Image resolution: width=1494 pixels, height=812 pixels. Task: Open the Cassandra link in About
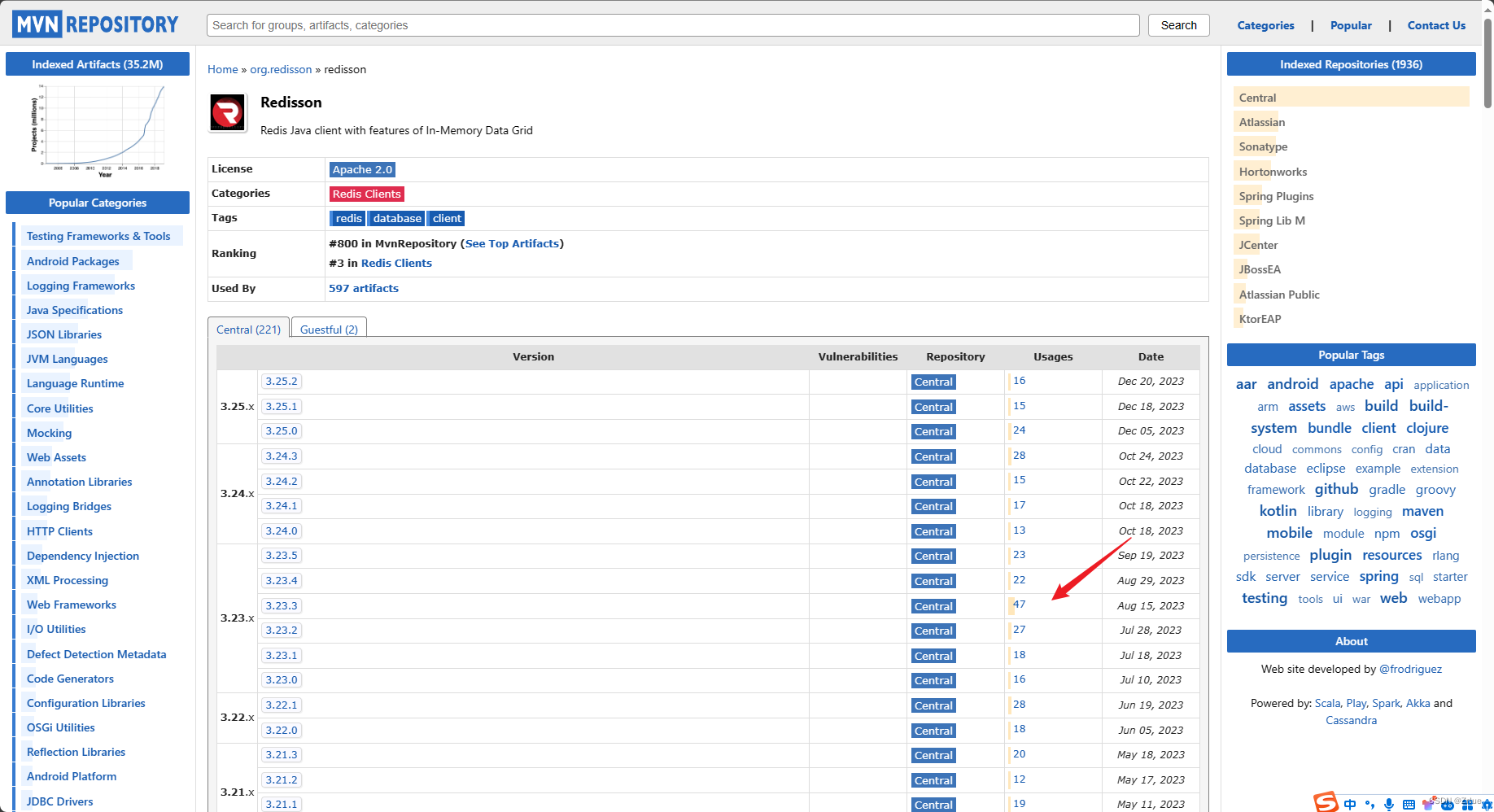point(1351,720)
